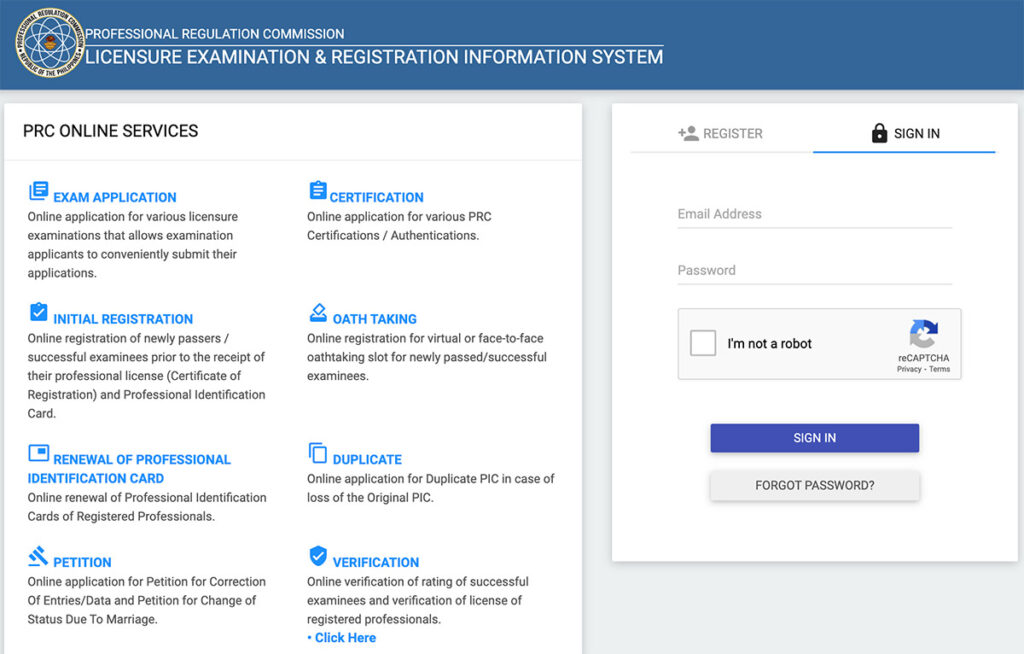
Task: Open the Click Here verification link
Action: pyautogui.click(x=345, y=638)
